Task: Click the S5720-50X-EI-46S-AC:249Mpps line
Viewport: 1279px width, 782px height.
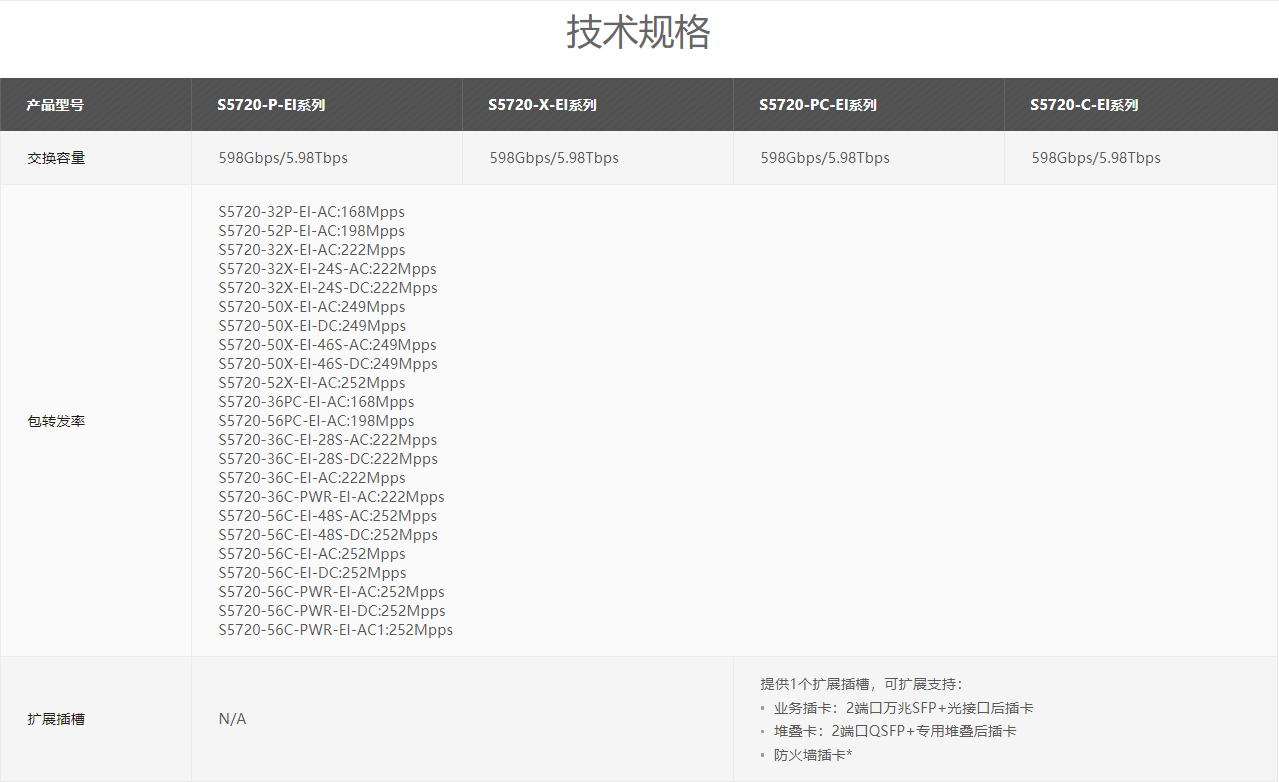Action: pos(328,345)
